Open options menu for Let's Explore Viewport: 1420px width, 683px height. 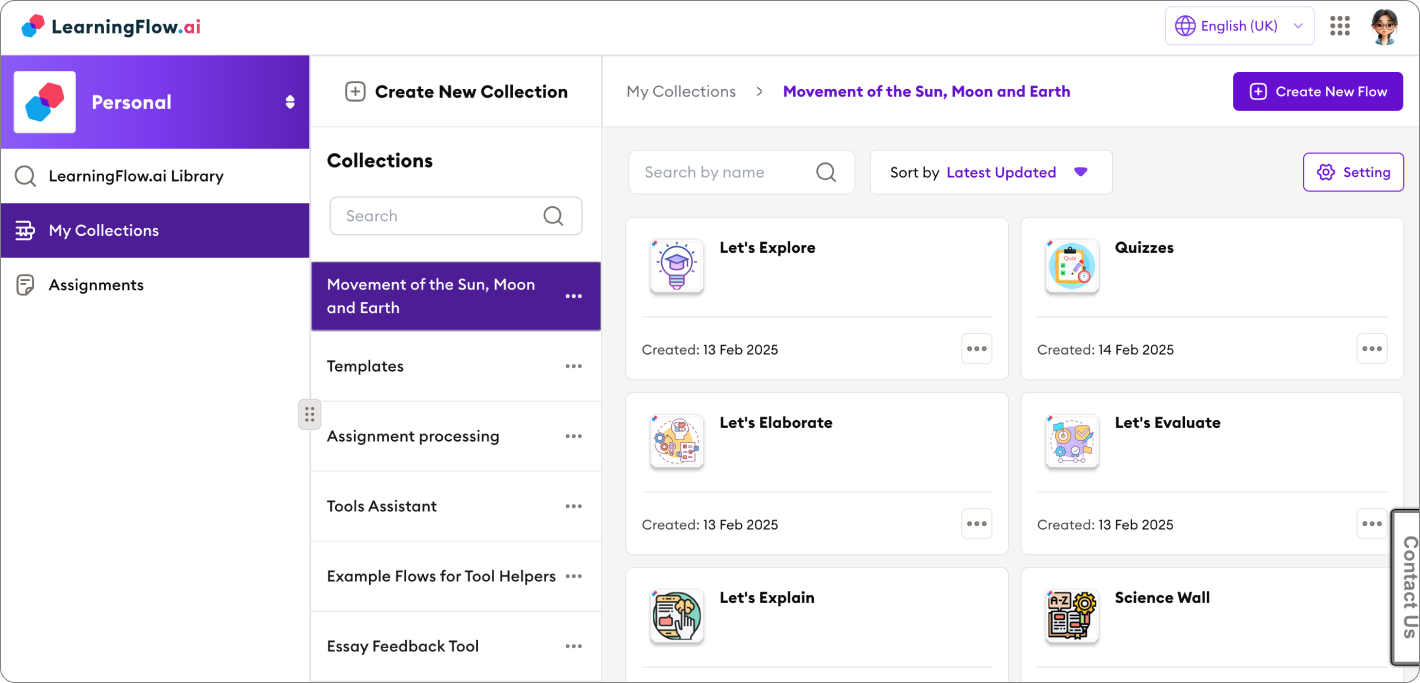(977, 349)
